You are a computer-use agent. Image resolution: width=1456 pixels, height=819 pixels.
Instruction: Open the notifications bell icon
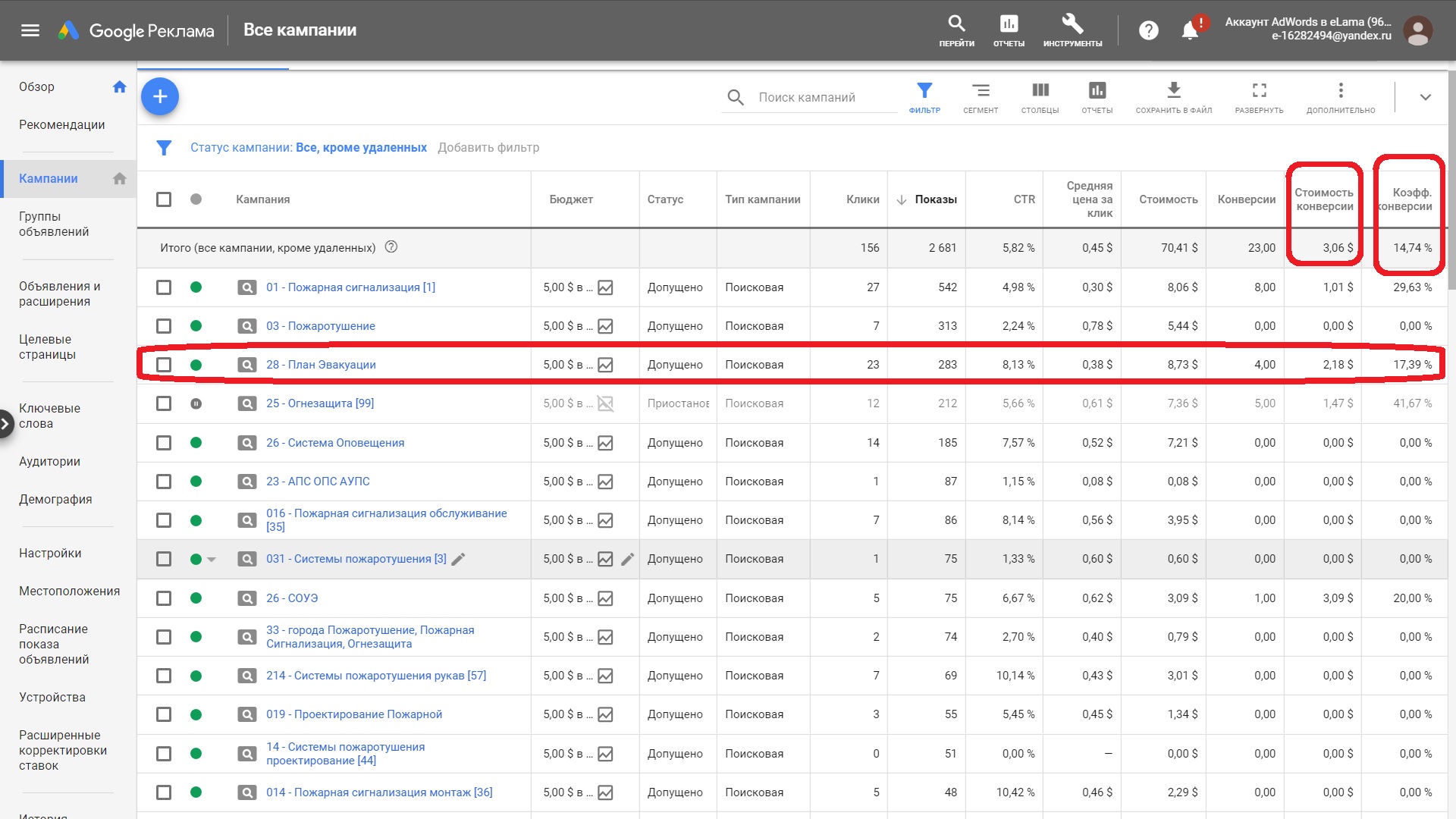[x=1190, y=30]
